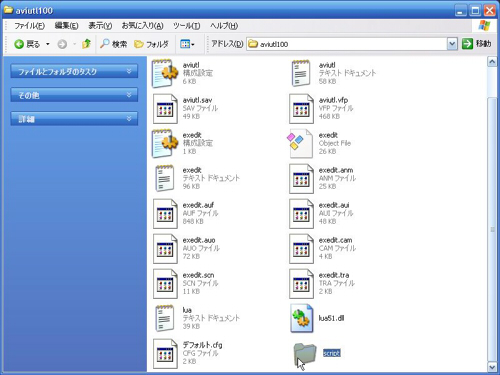Viewport: 500px width, 375px height.
Task: Click the デフォルト.cfg file icon
Action: click(x=165, y=354)
